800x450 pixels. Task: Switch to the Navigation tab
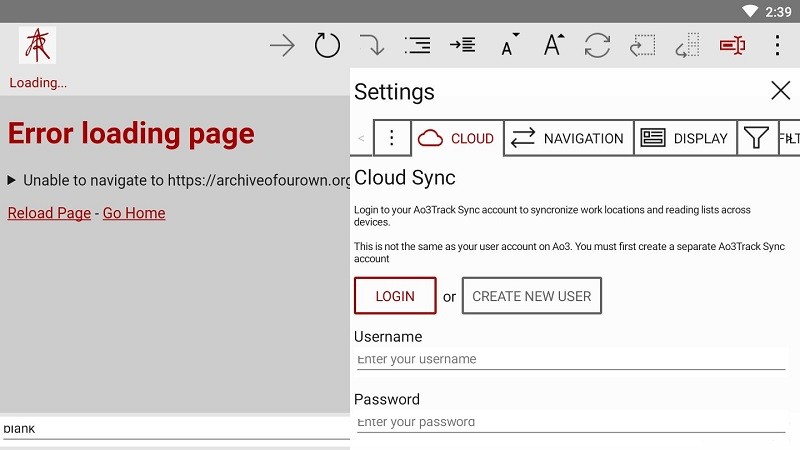[x=569, y=138]
